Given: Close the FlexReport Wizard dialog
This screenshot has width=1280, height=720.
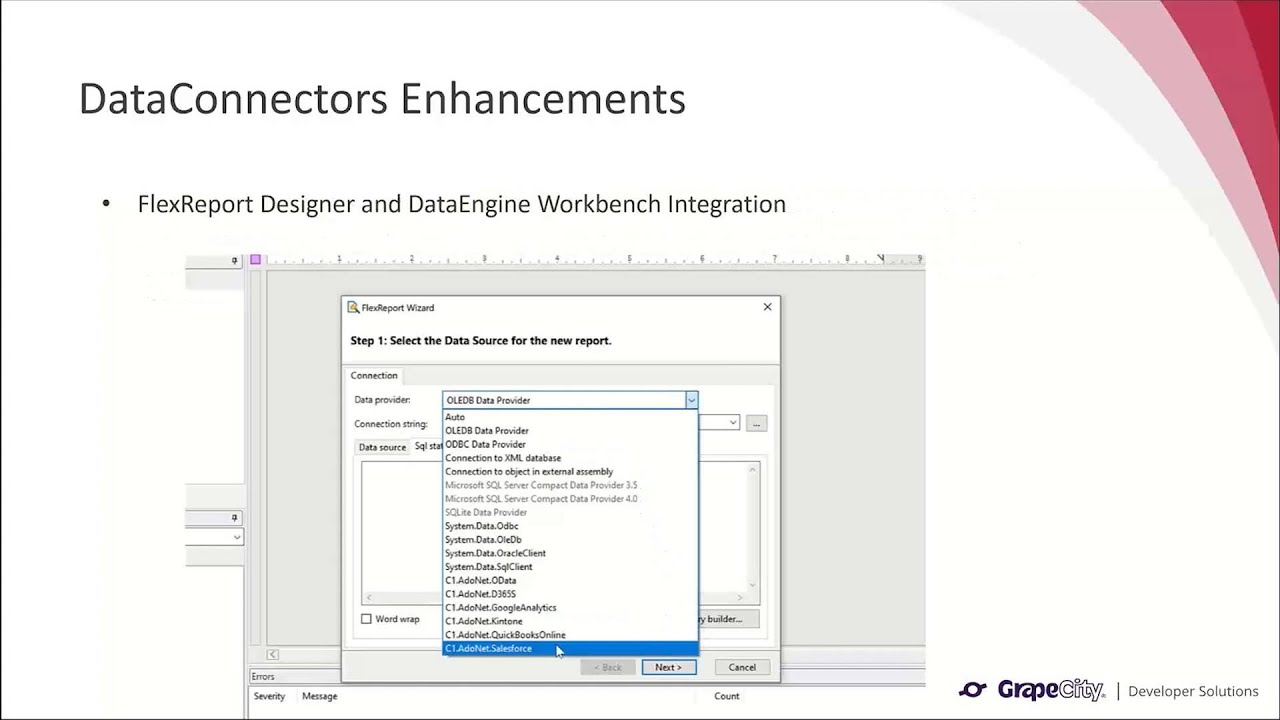Looking at the screenshot, I should [767, 307].
